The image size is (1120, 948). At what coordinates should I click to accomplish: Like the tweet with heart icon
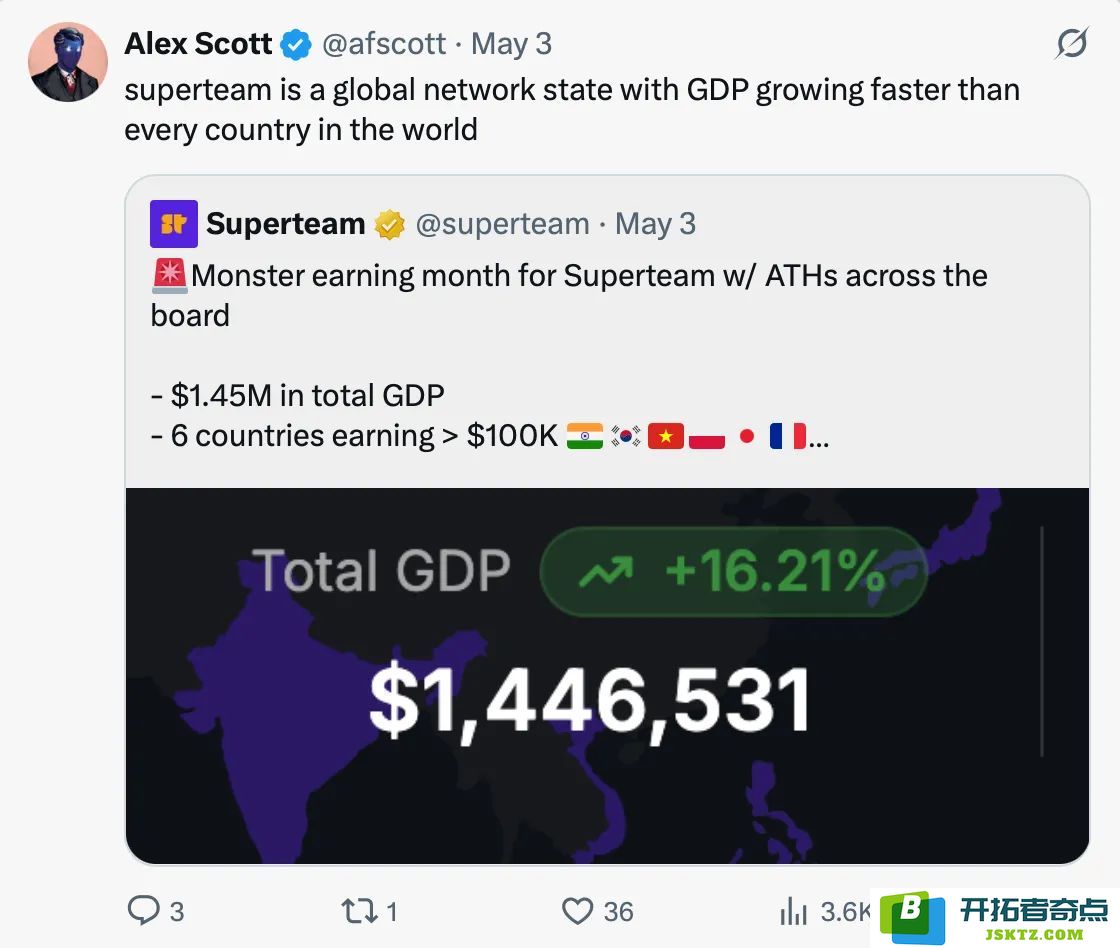pos(577,911)
